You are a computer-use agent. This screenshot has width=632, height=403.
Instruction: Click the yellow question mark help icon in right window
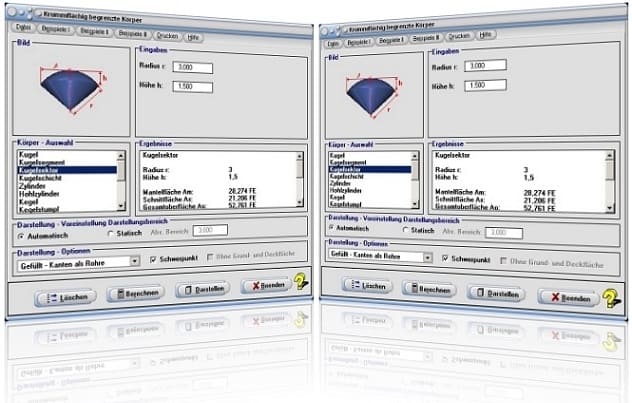[613, 297]
